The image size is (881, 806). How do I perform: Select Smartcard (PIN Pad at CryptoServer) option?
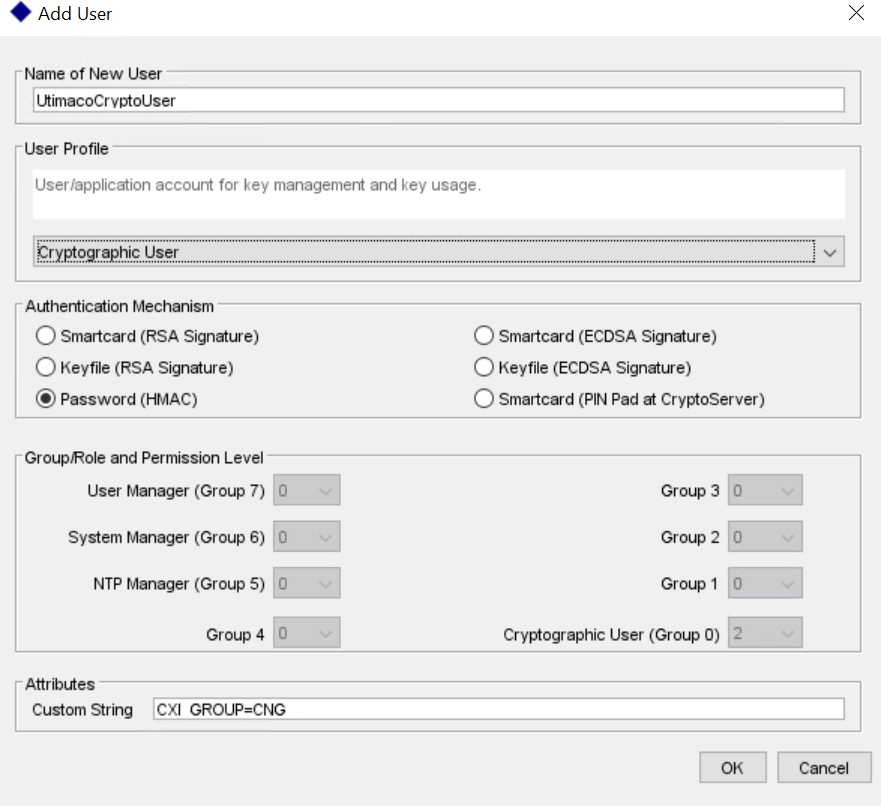pos(619,399)
